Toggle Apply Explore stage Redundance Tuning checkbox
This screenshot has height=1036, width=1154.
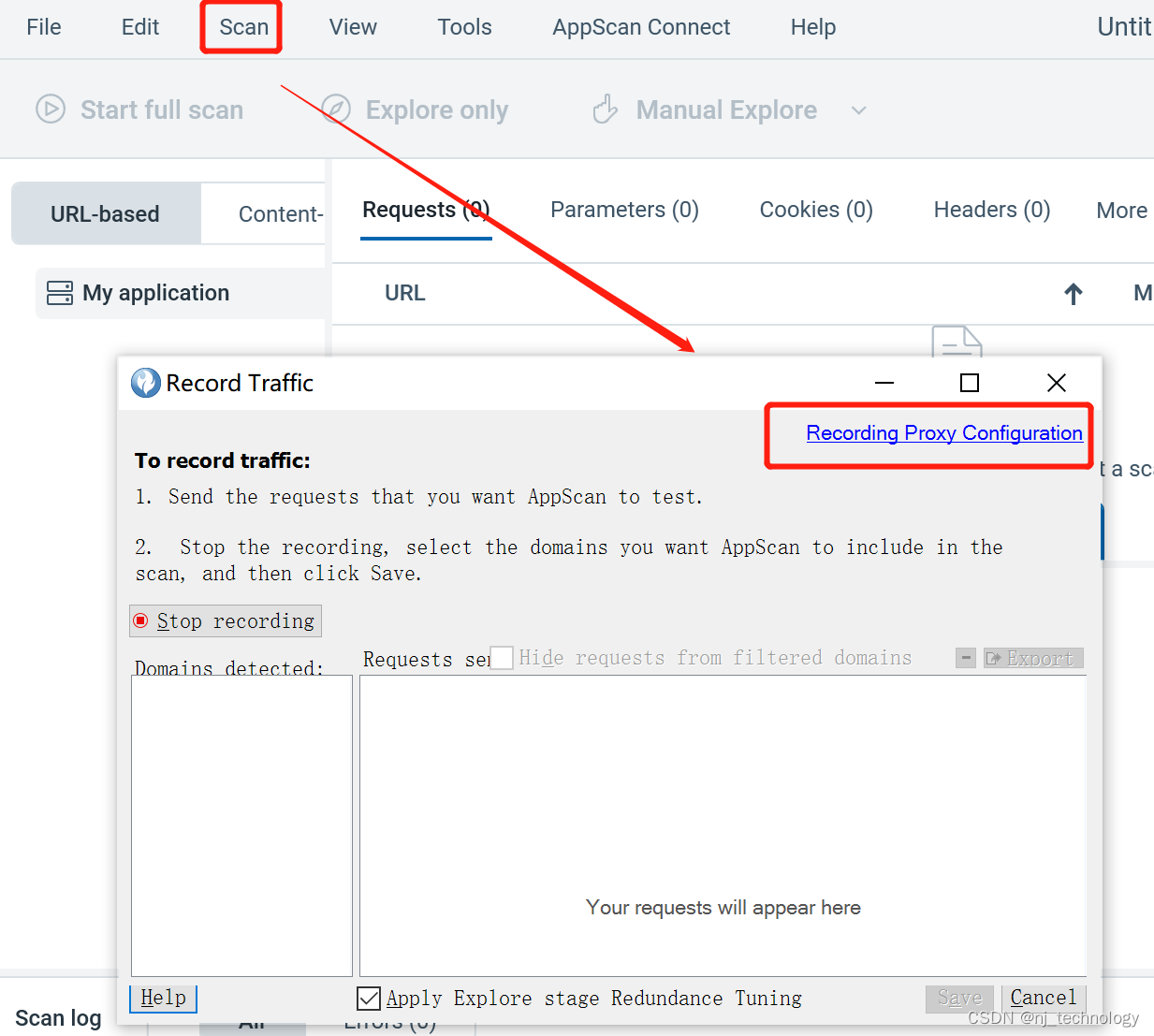coord(369,999)
